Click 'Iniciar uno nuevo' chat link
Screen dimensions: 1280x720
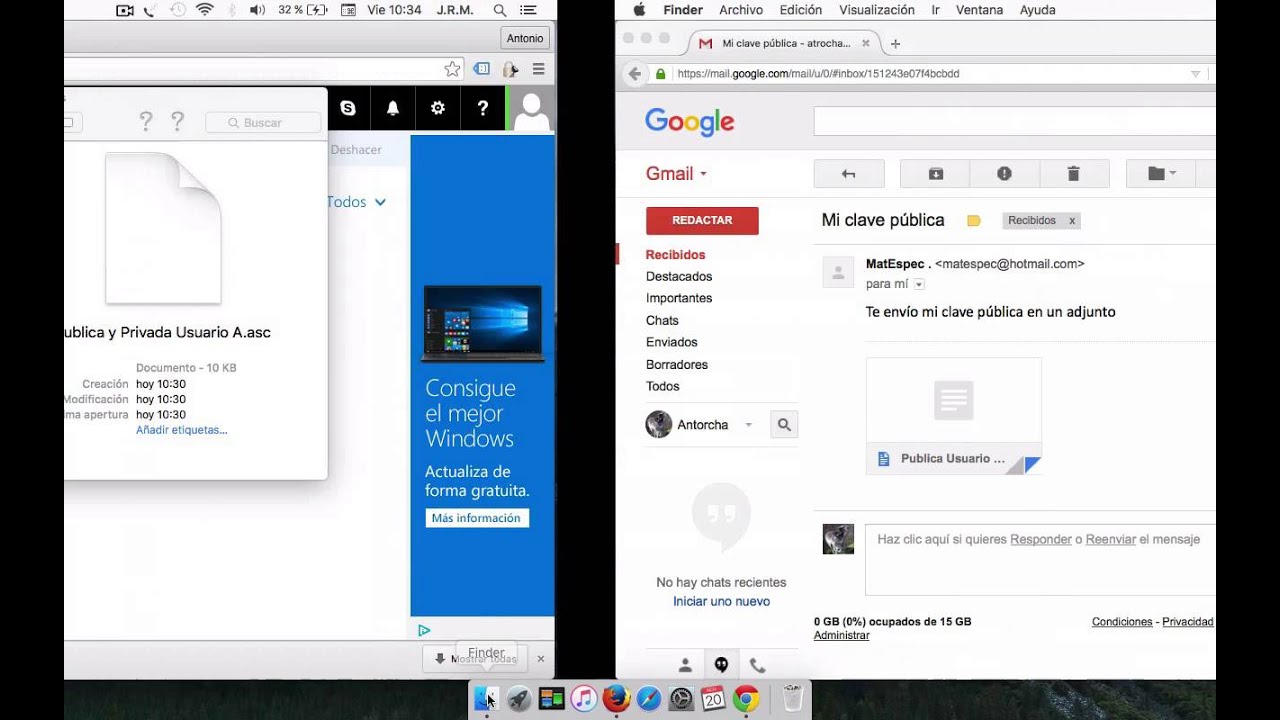(721, 602)
